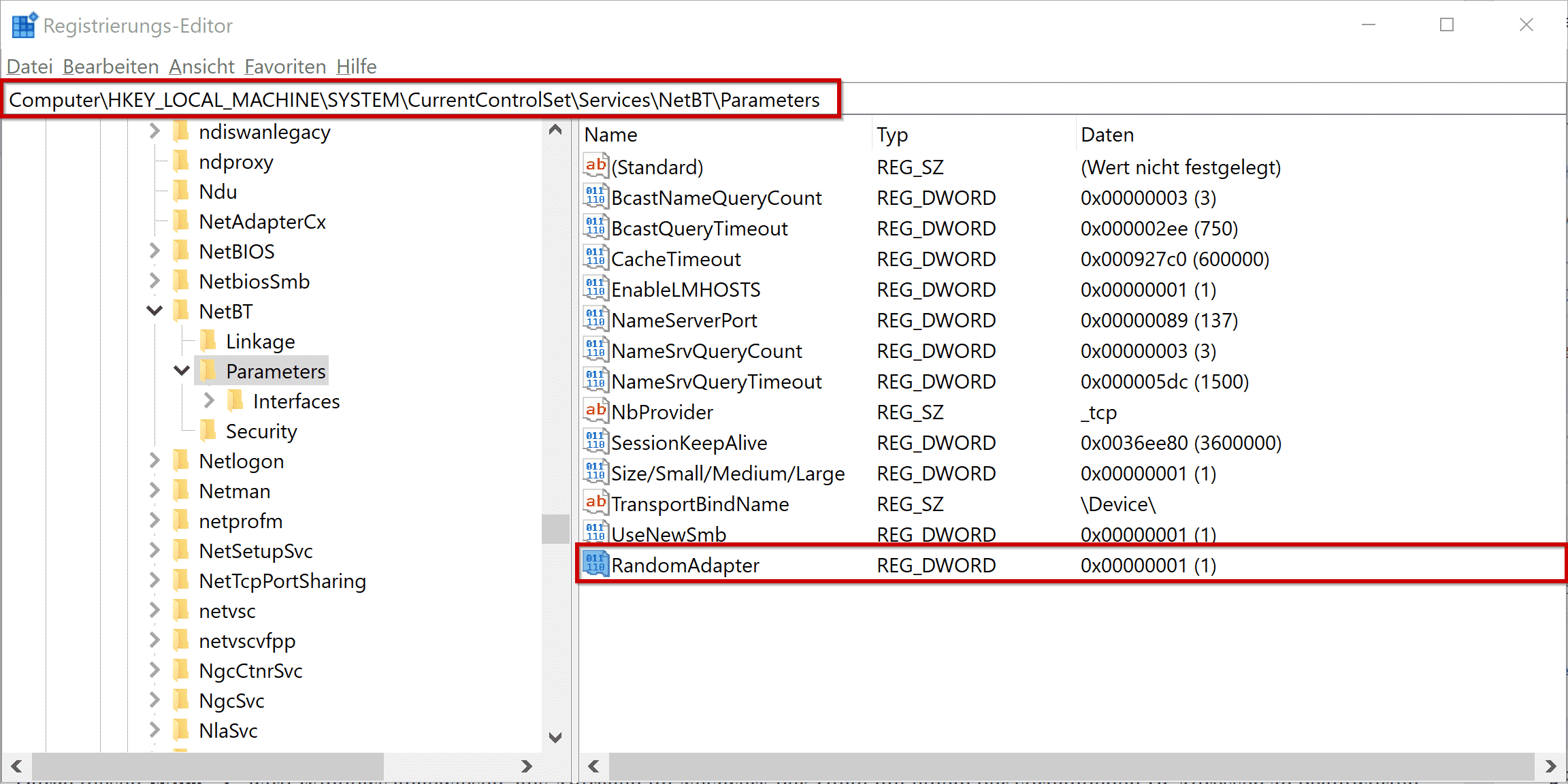Click the NameSrvQueryTimeout DWORD icon

tap(595, 380)
